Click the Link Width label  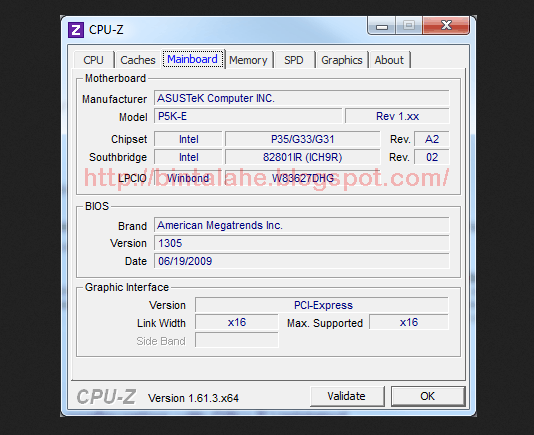pyautogui.click(x=161, y=323)
